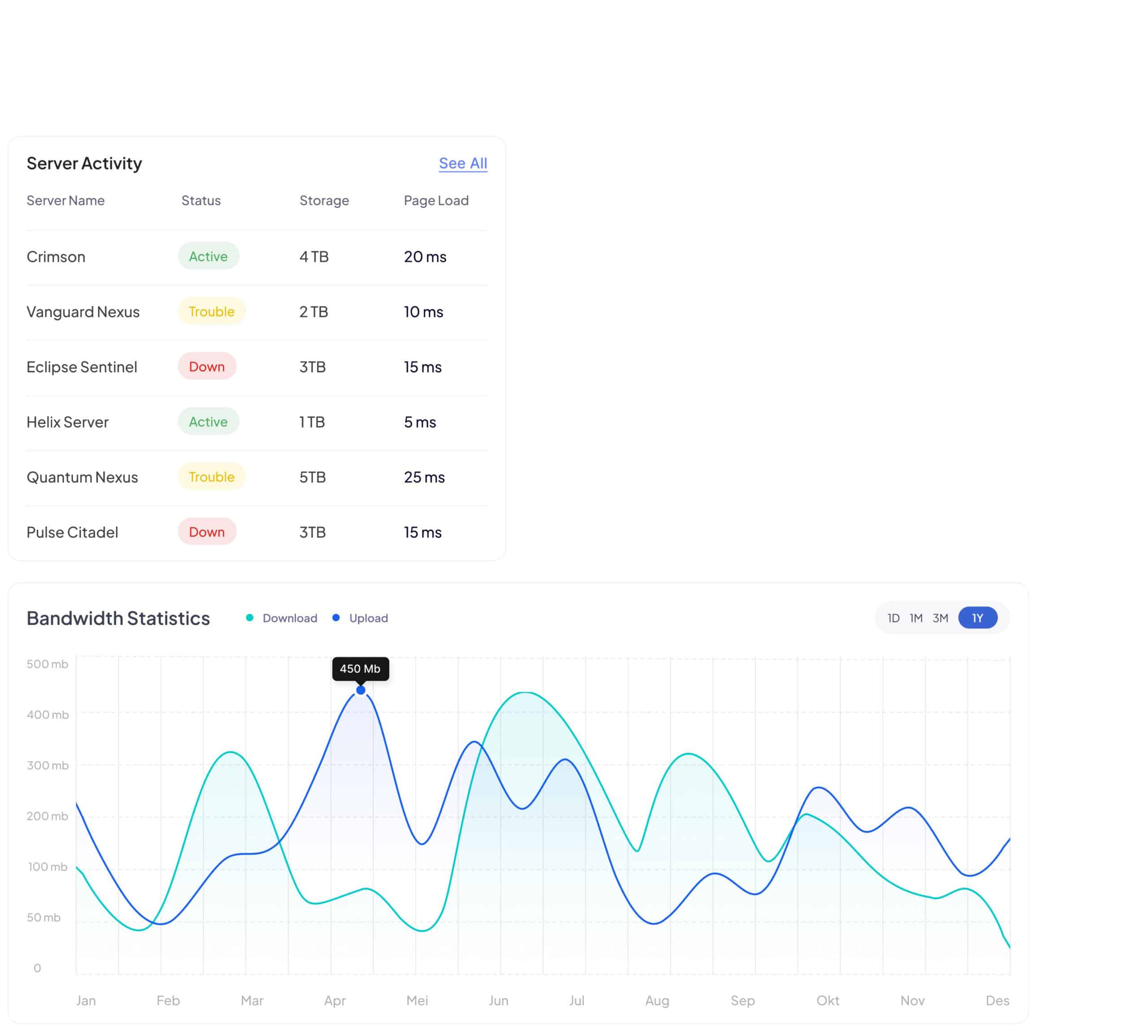Click Vanguard Nexus Trouble status badge

point(211,311)
